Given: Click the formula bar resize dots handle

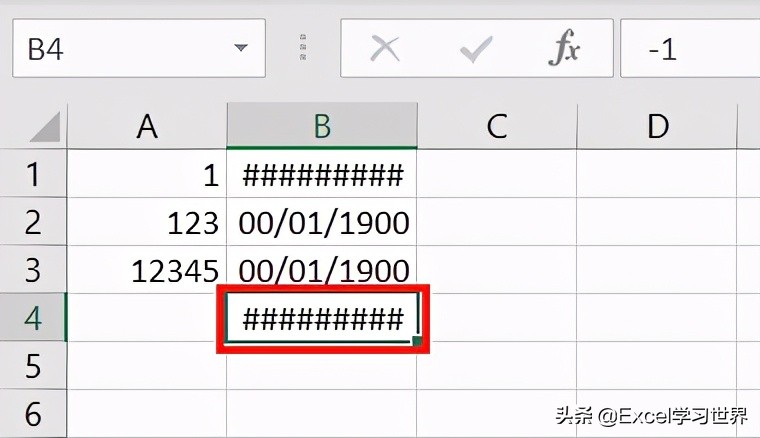Looking at the screenshot, I should (303, 47).
